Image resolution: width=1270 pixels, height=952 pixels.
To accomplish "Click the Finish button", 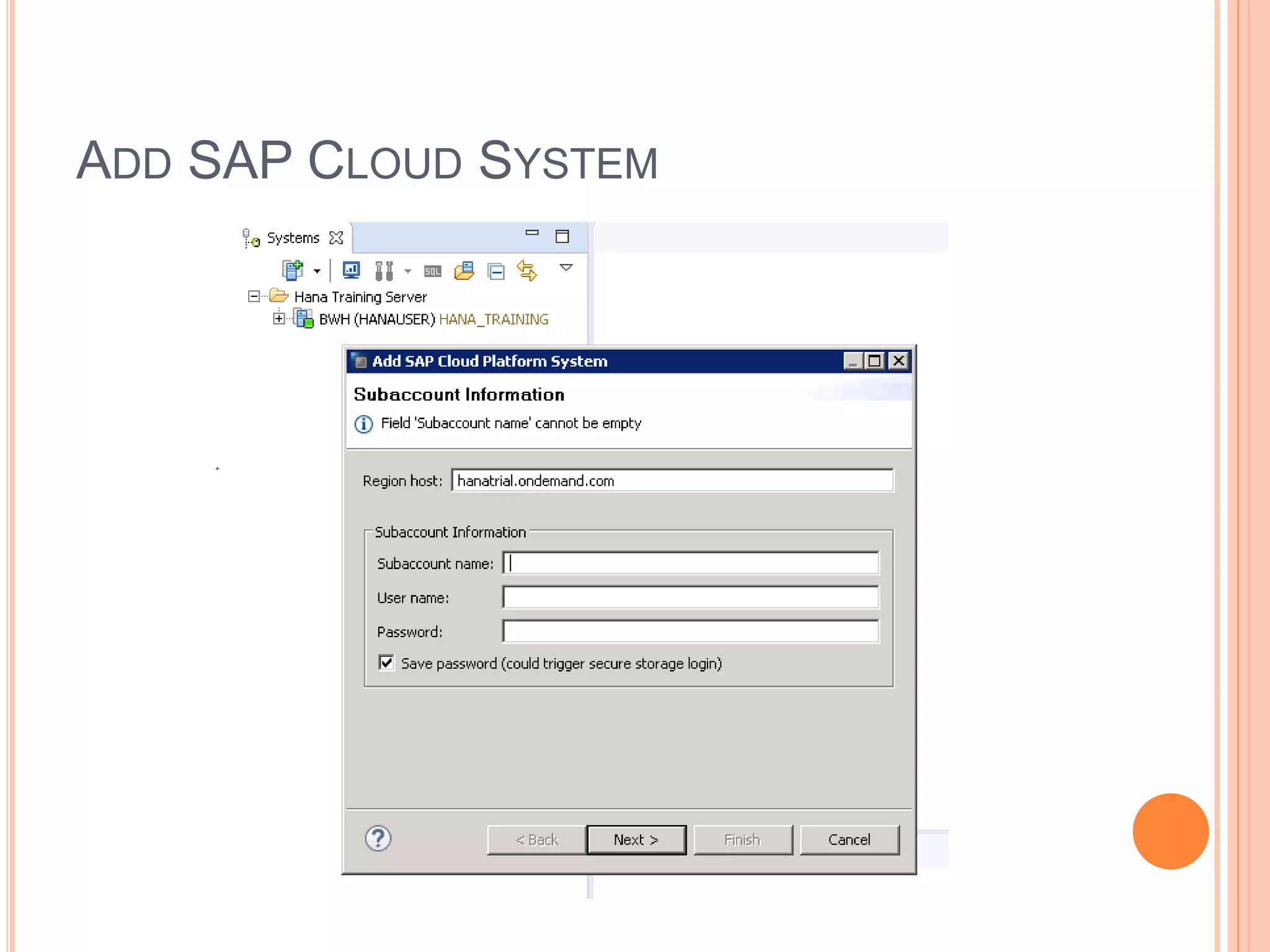I will coord(743,840).
